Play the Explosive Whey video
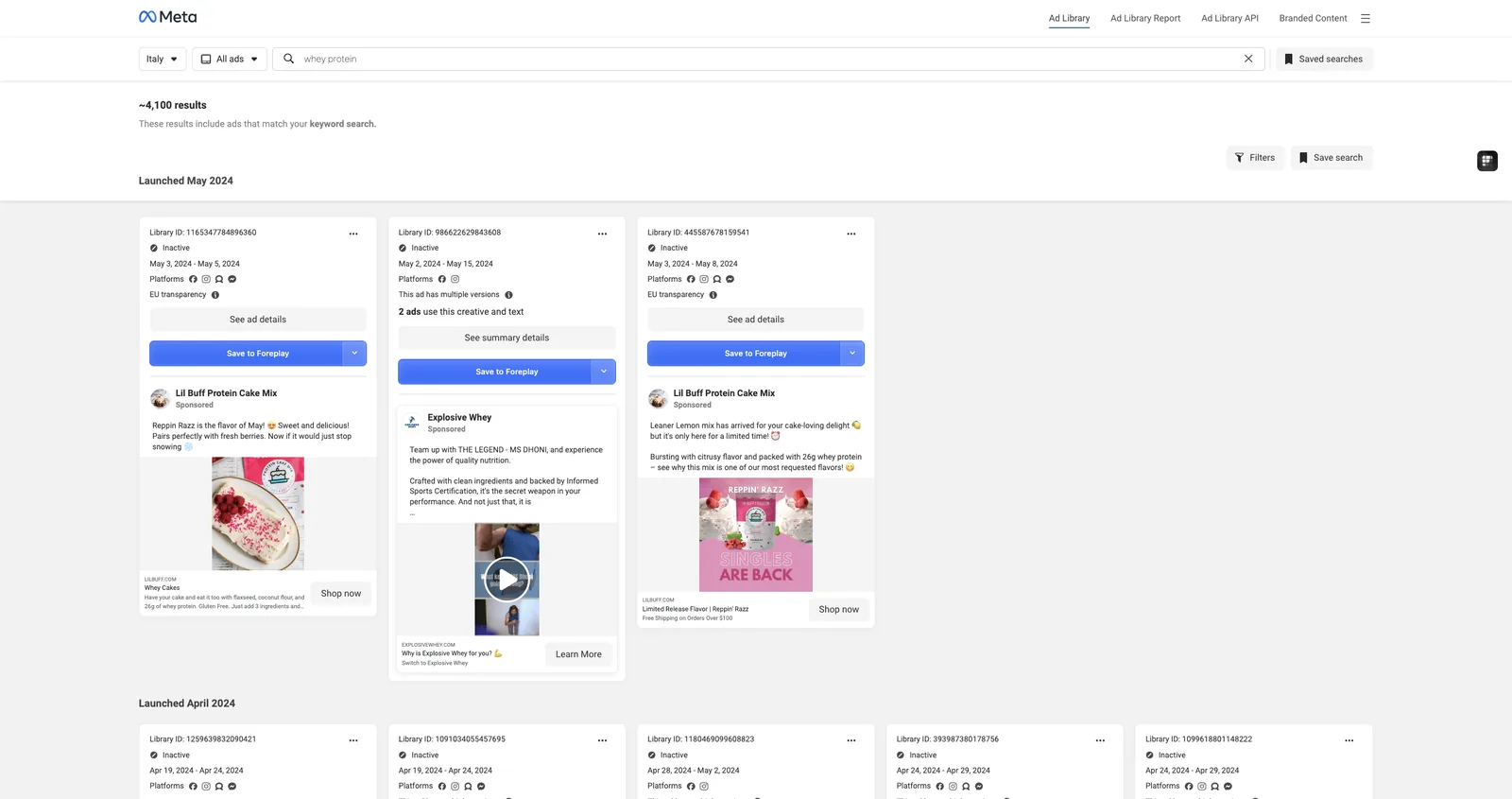 [507, 580]
